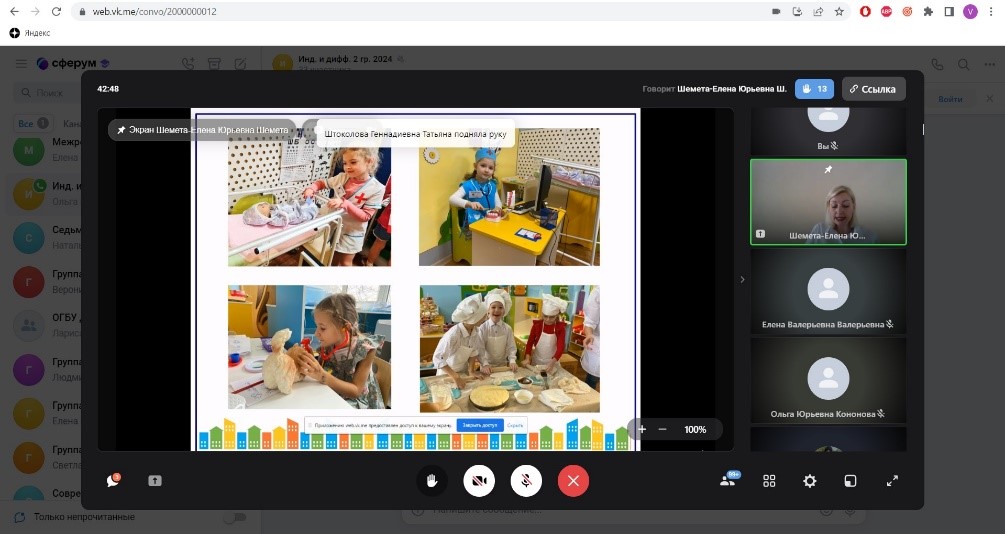Viewport: 1005px width, 534px height.
Task: Toggle Только непрочитанные switch
Action: pos(235,517)
